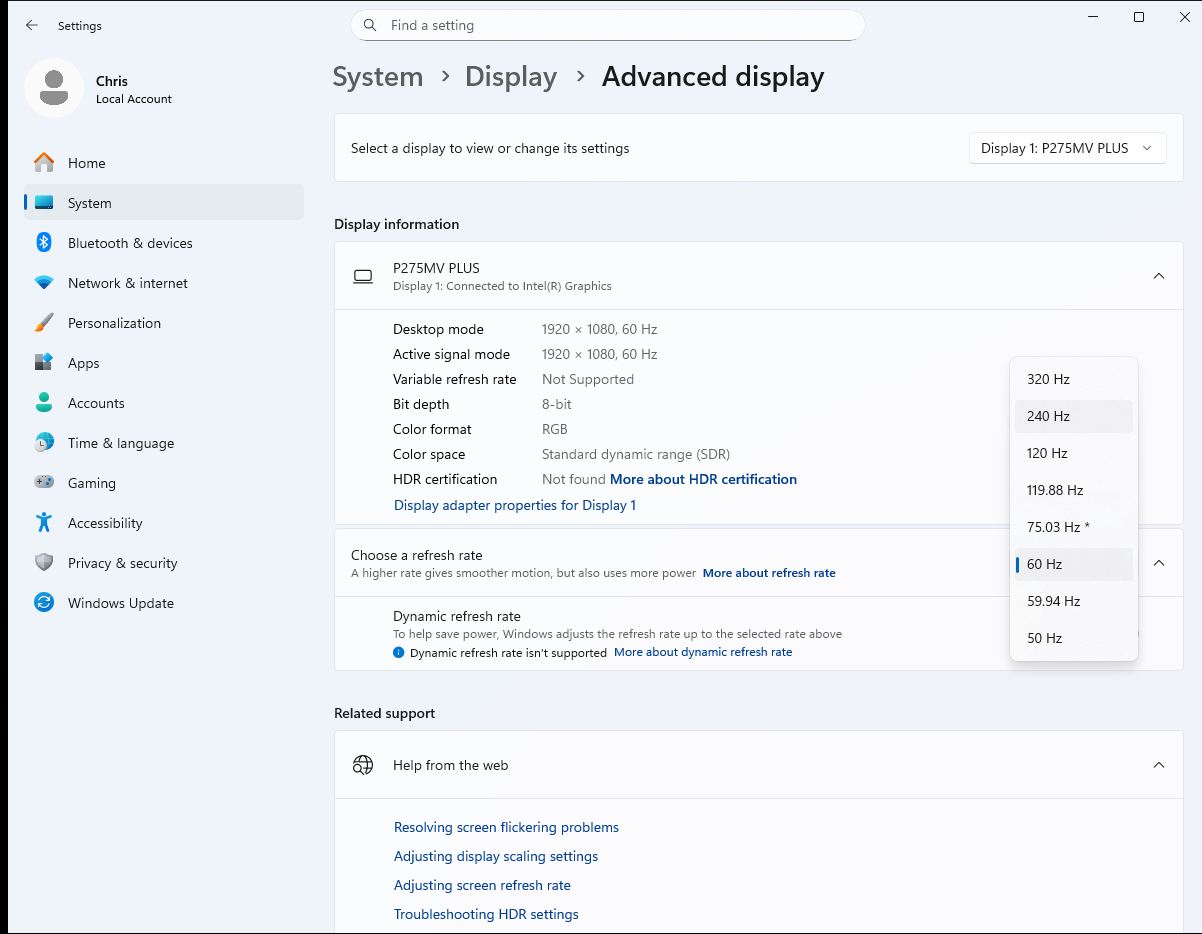Open Accessibility person icon
The image size is (1202, 934).
[44, 523]
